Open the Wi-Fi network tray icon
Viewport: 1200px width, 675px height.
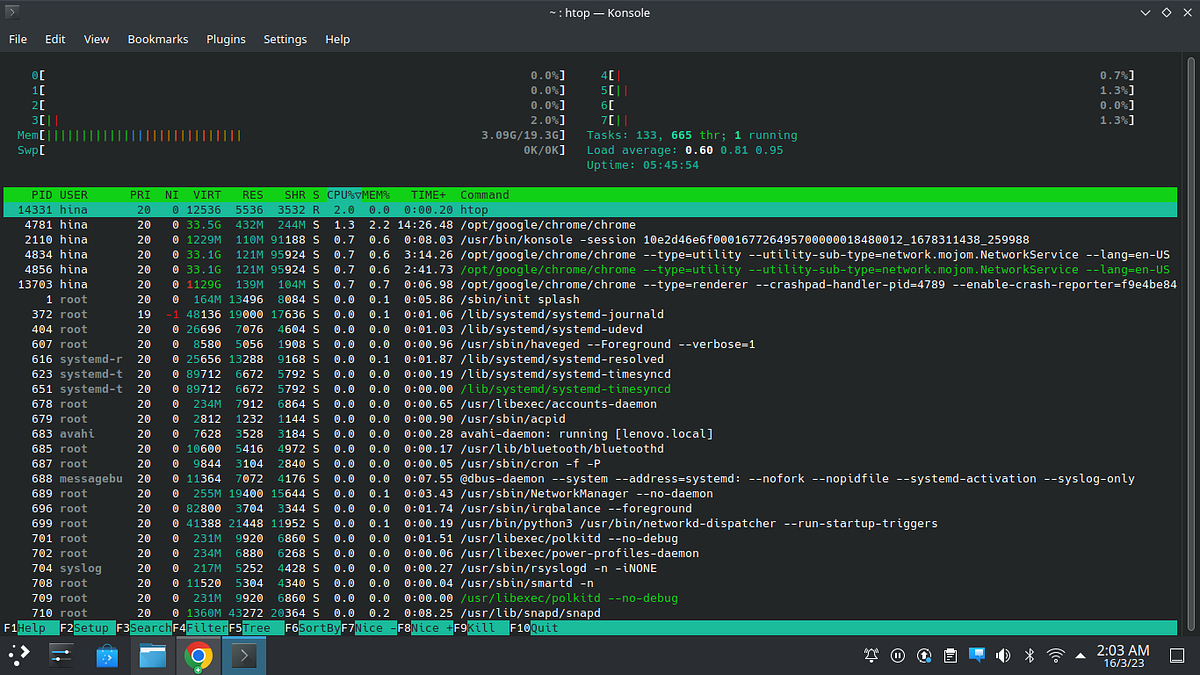coord(1055,655)
